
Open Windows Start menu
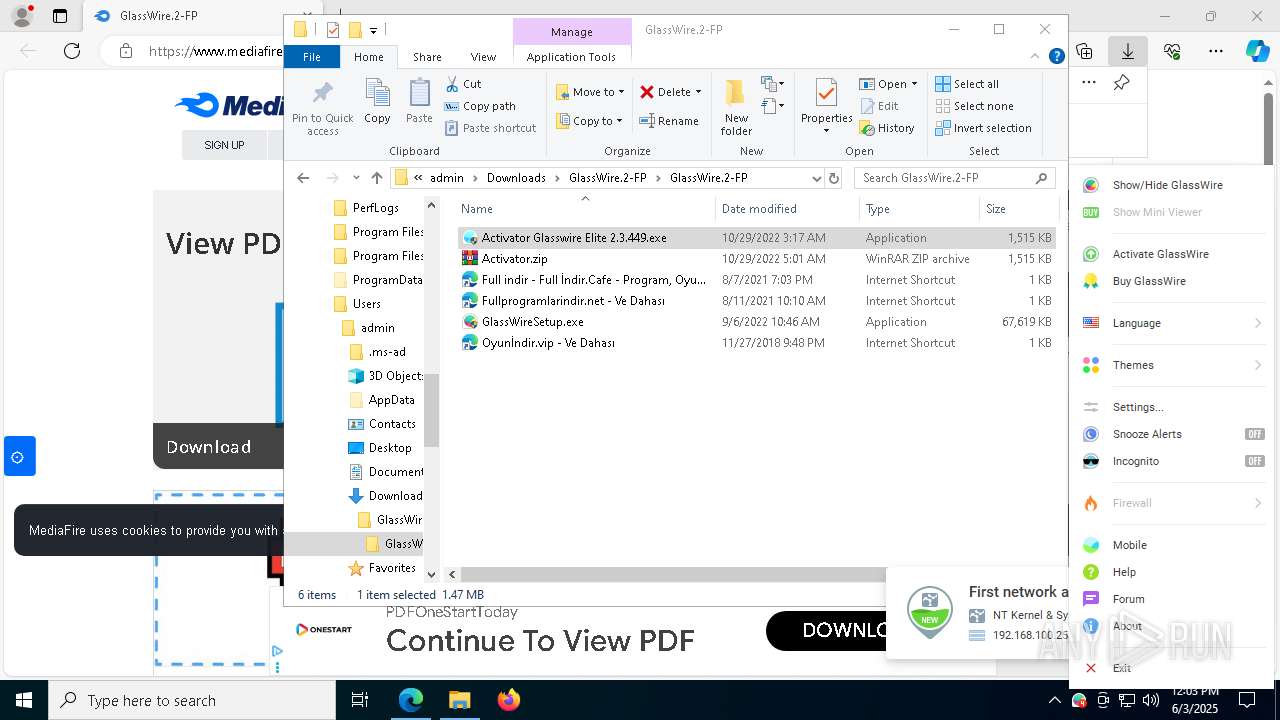[x=24, y=700]
